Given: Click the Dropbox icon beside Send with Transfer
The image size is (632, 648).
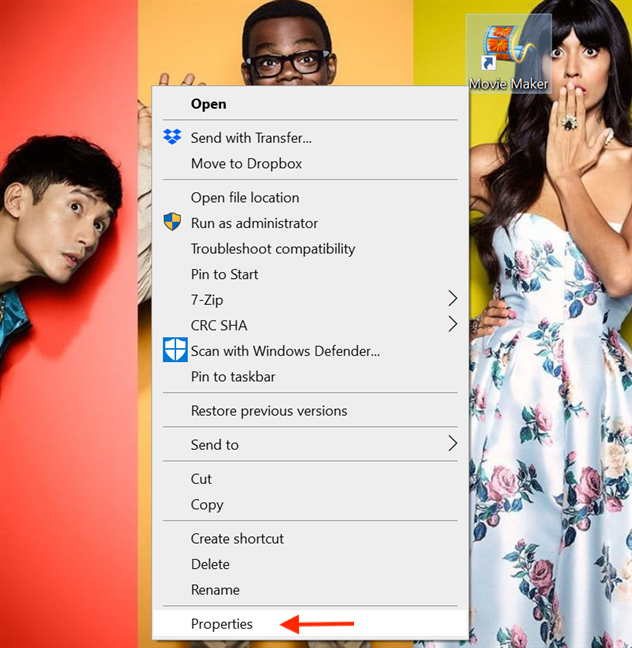Looking at the screenshot, I should click(172, 137).
